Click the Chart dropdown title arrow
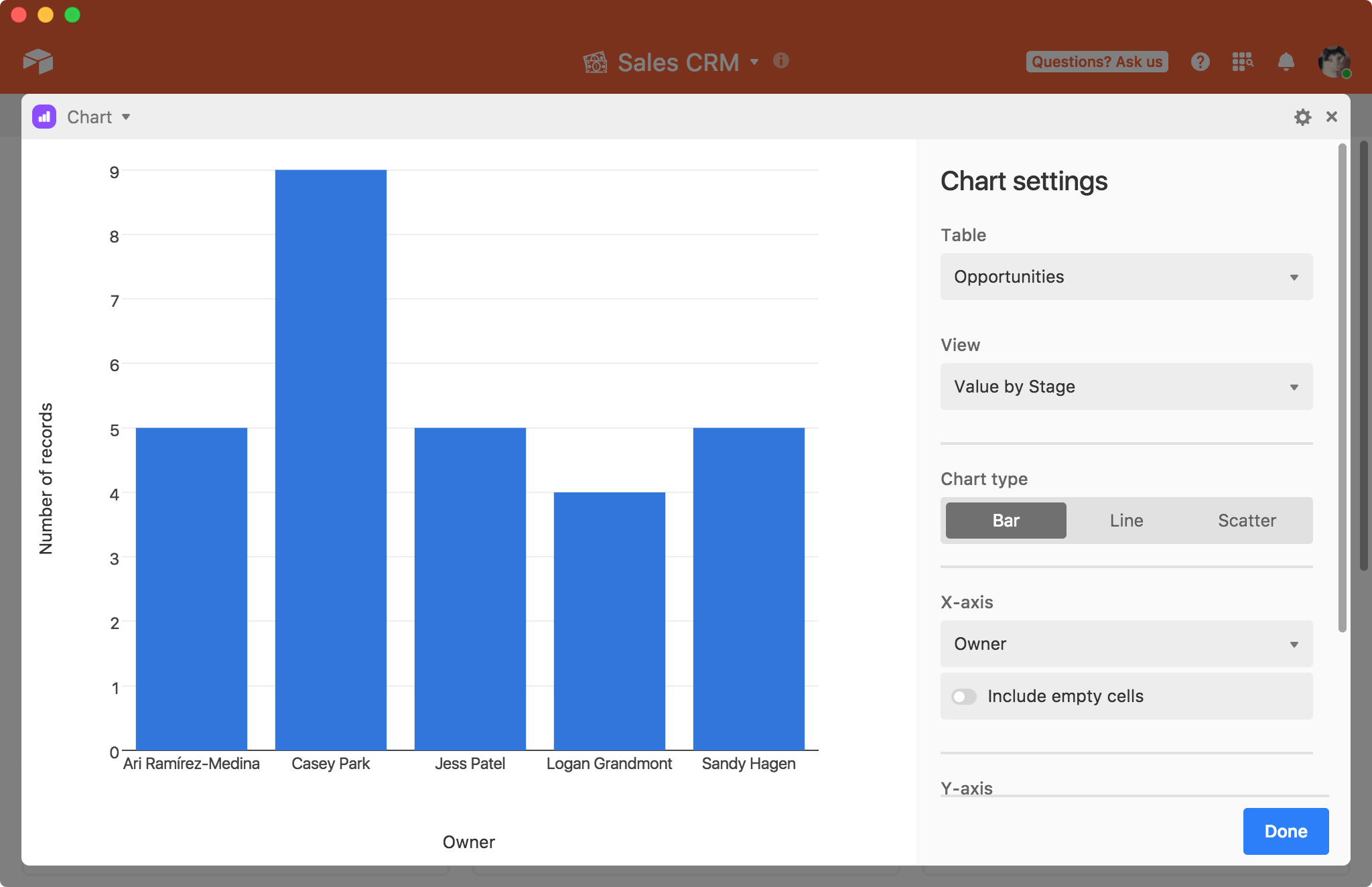 126,117
